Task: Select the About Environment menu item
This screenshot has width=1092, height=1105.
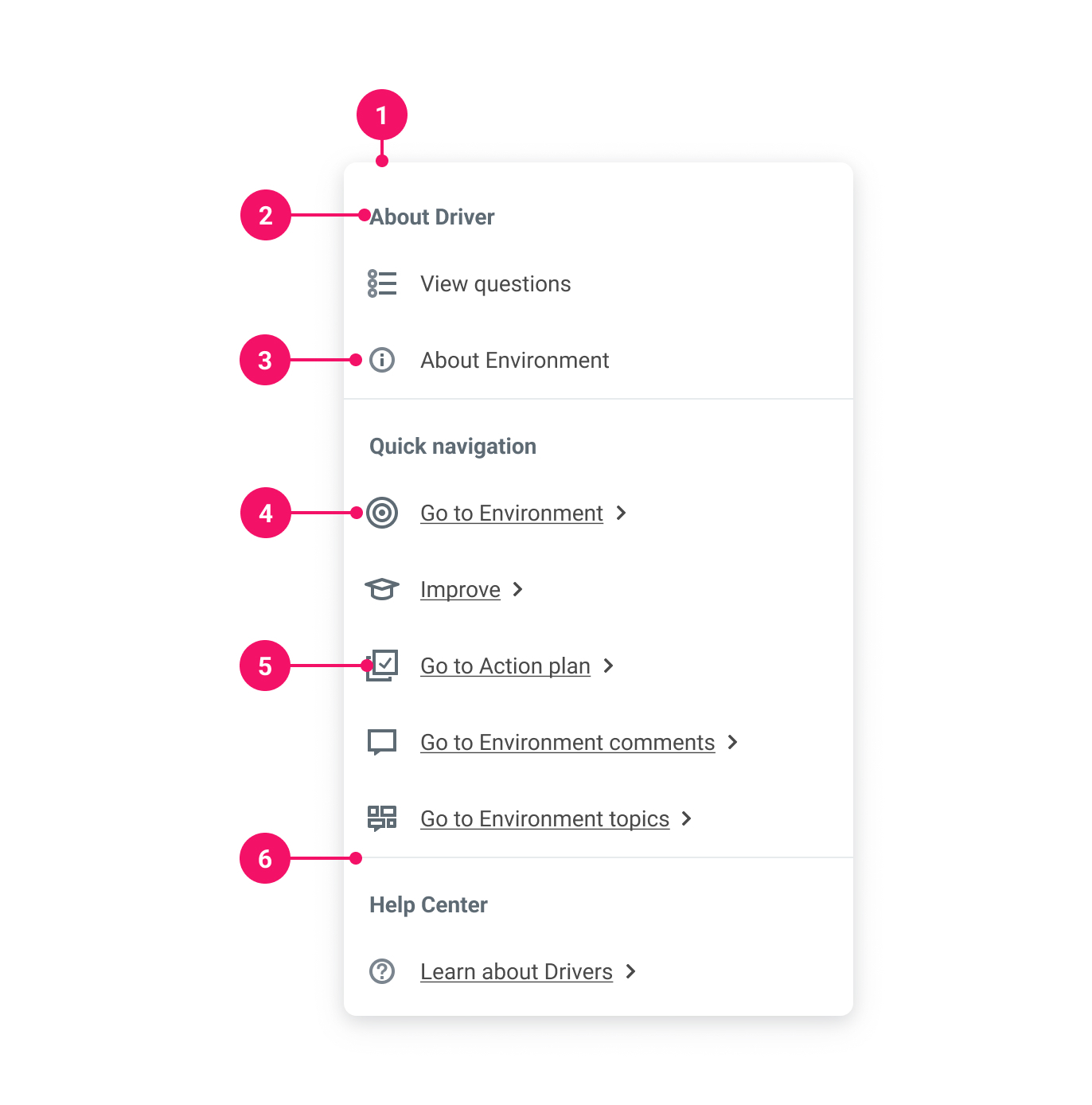Action: 514,361
